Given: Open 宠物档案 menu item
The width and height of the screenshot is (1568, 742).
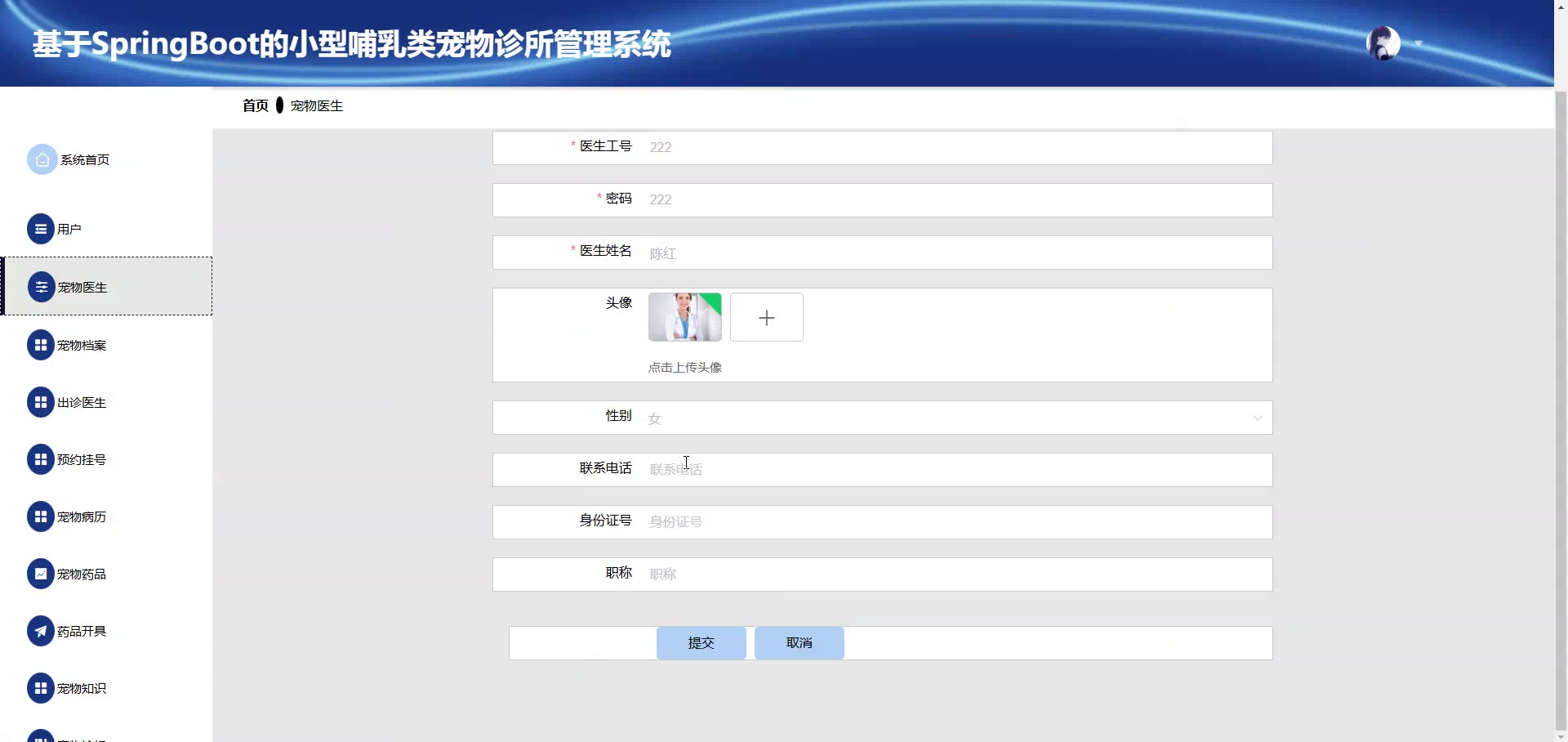Looking at the screenshot, I should [x=106, y=345].
